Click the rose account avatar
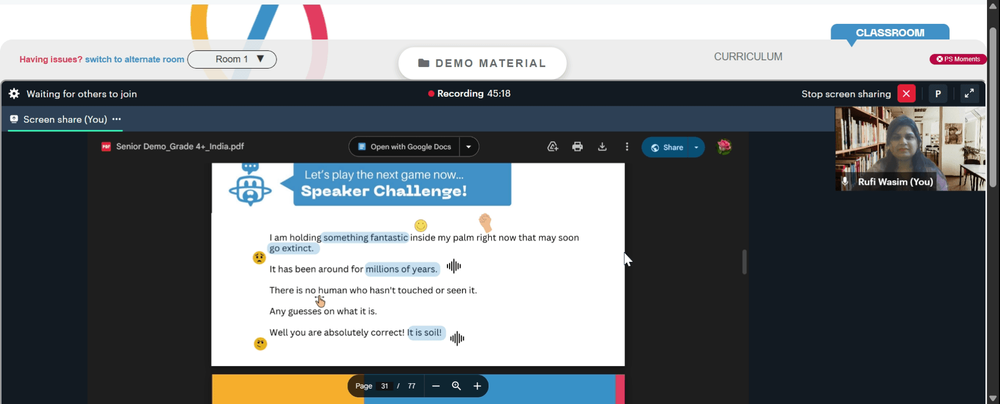This screenshot has width=1000, height=404. pyautogui.click(x=723, y=147)
